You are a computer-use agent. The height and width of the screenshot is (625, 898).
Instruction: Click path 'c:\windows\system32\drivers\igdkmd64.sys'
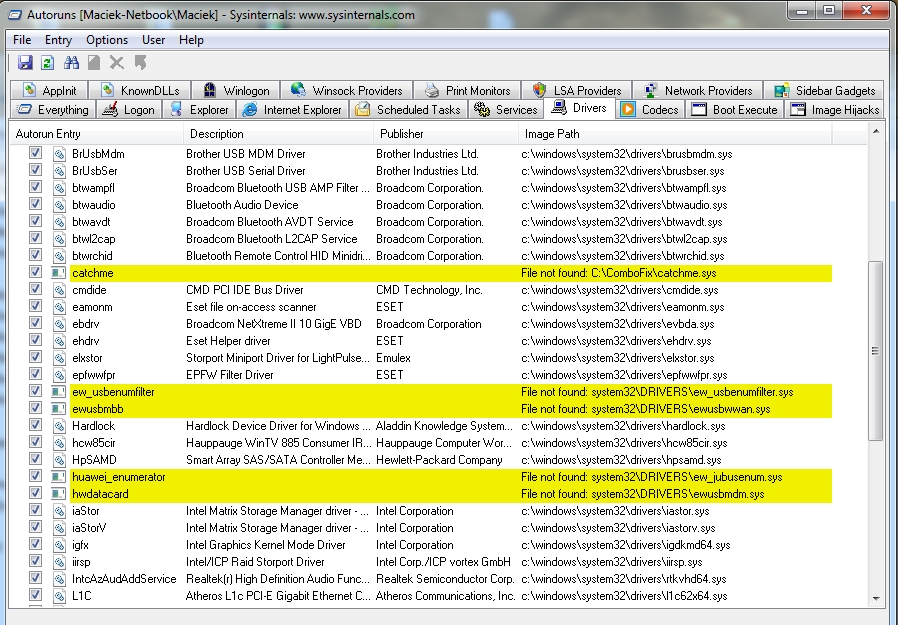click(625, 545)
